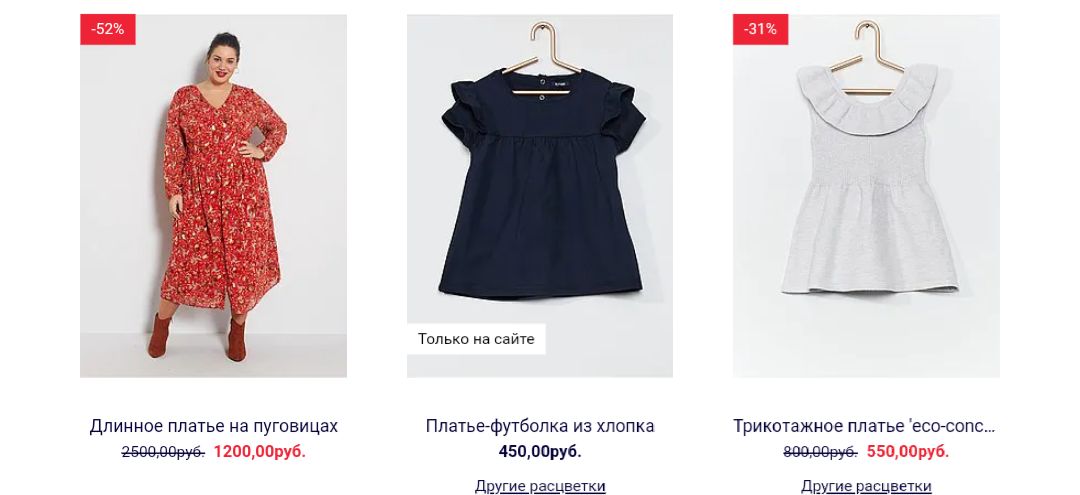Click the -31% discount badge

coord(760,30)
